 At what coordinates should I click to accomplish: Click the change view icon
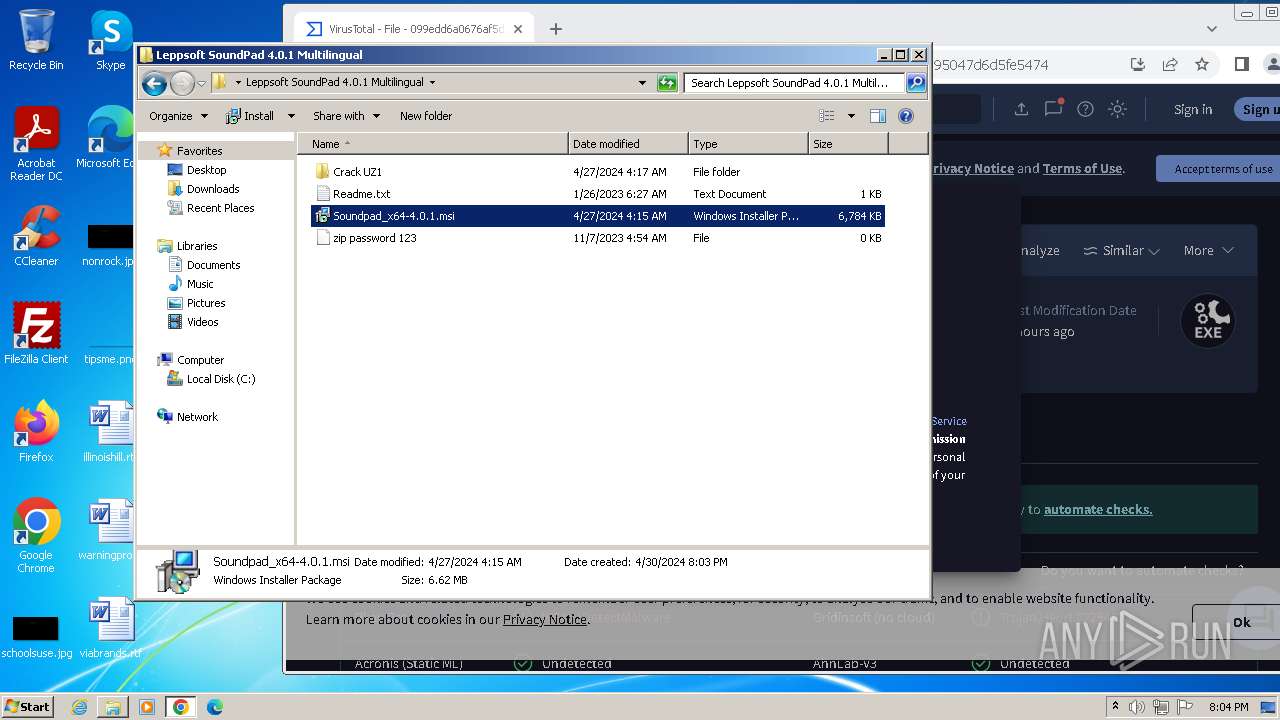tap(827, 116)
